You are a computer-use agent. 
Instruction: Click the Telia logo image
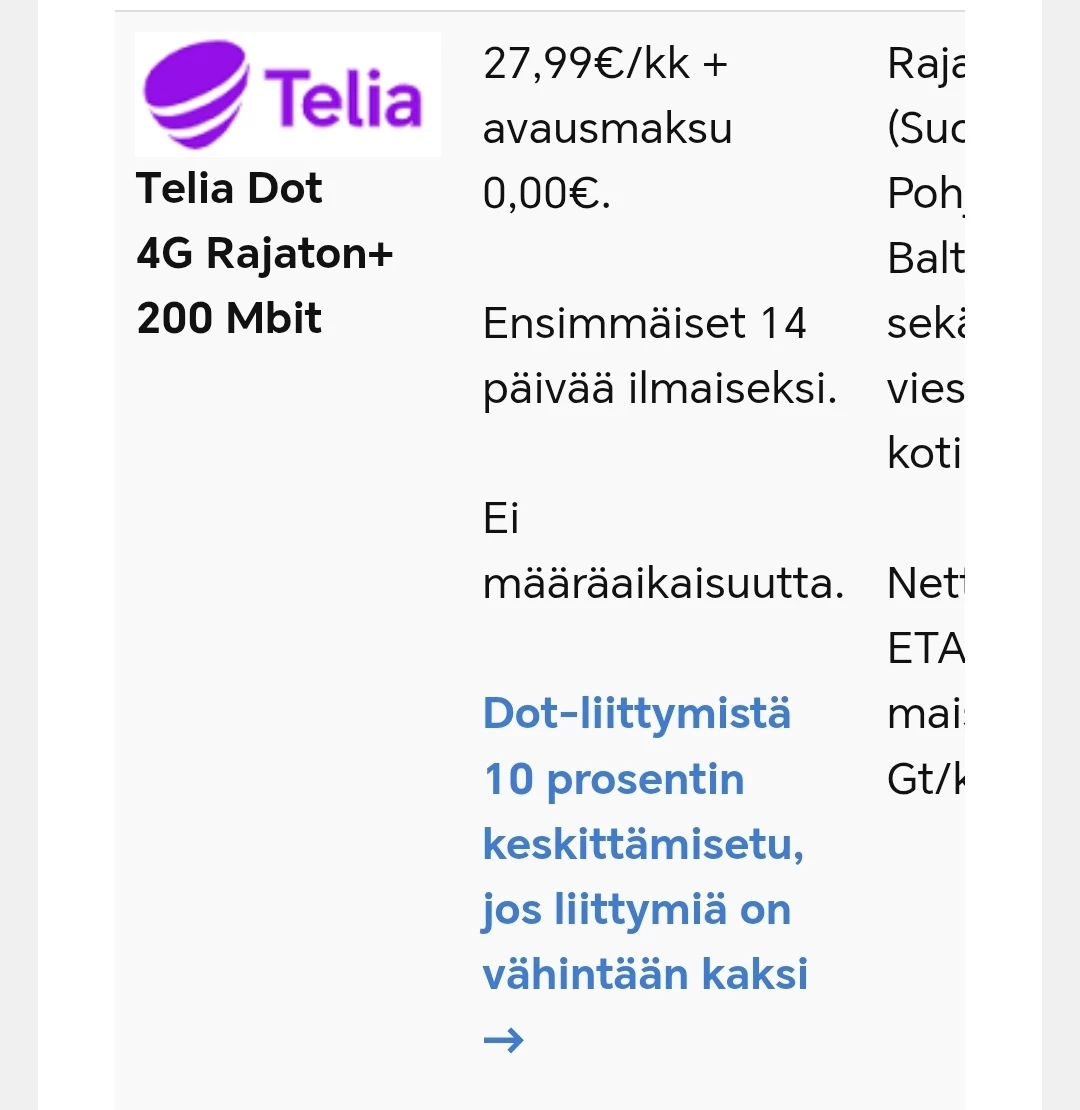287,95
